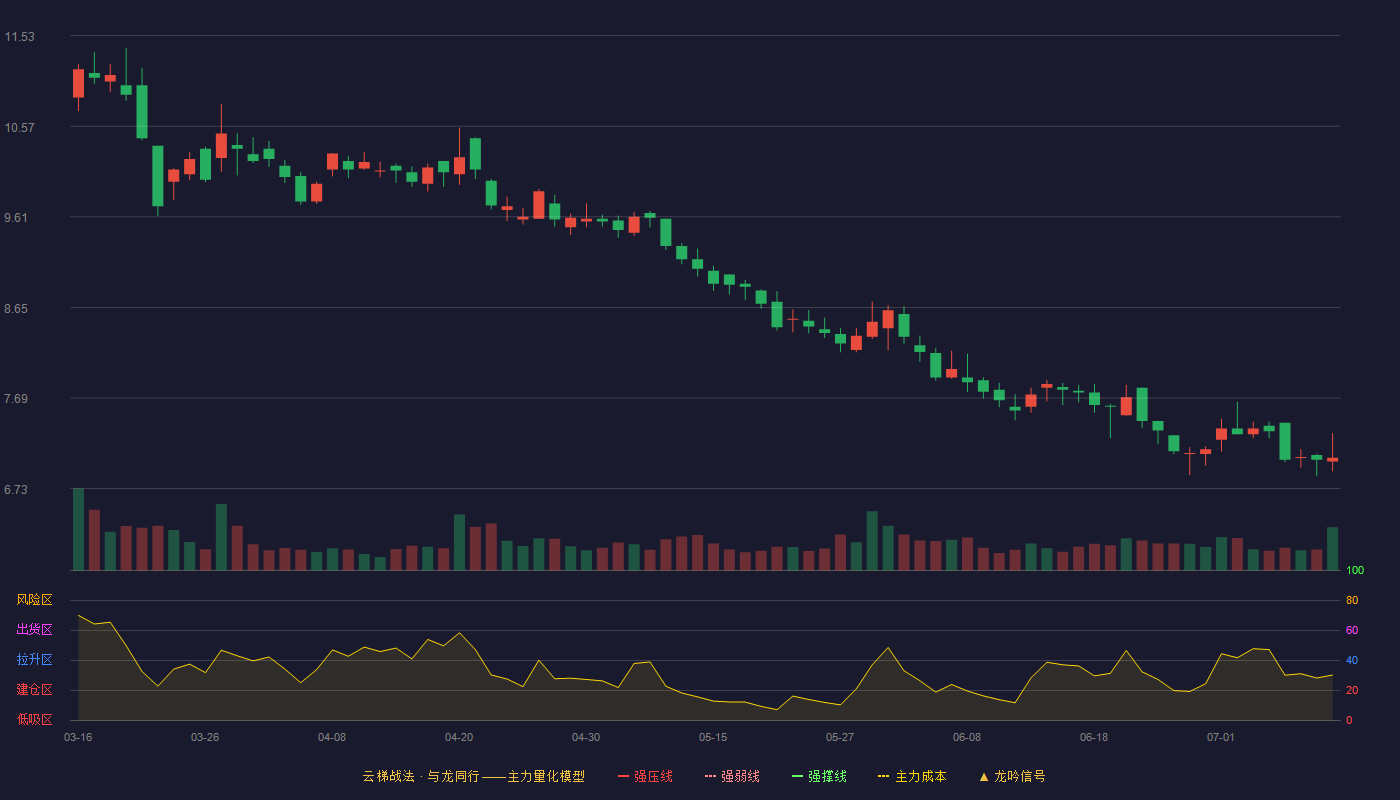Click the 60 indicator scale label

click(1352, 630)
